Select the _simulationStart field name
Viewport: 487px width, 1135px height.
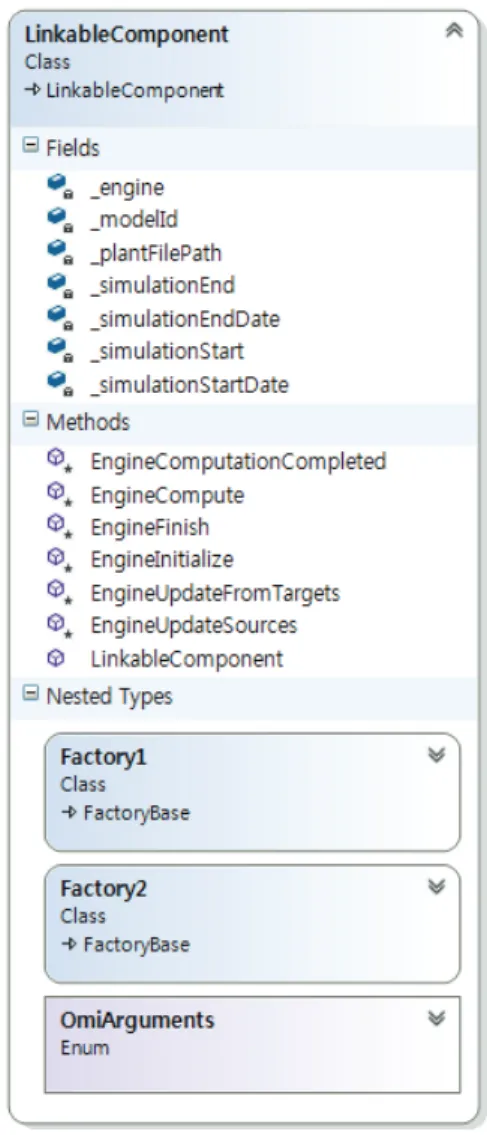pos(167,351)
